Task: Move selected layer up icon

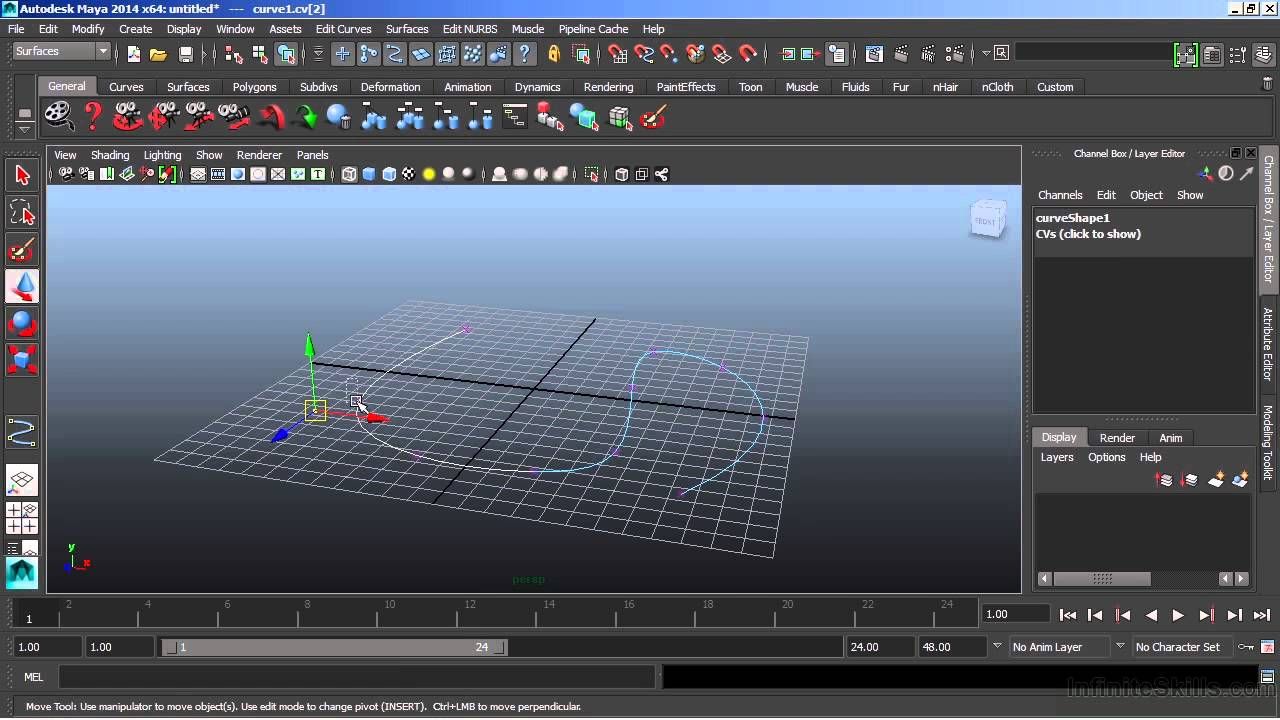Action: [1164, 480]
